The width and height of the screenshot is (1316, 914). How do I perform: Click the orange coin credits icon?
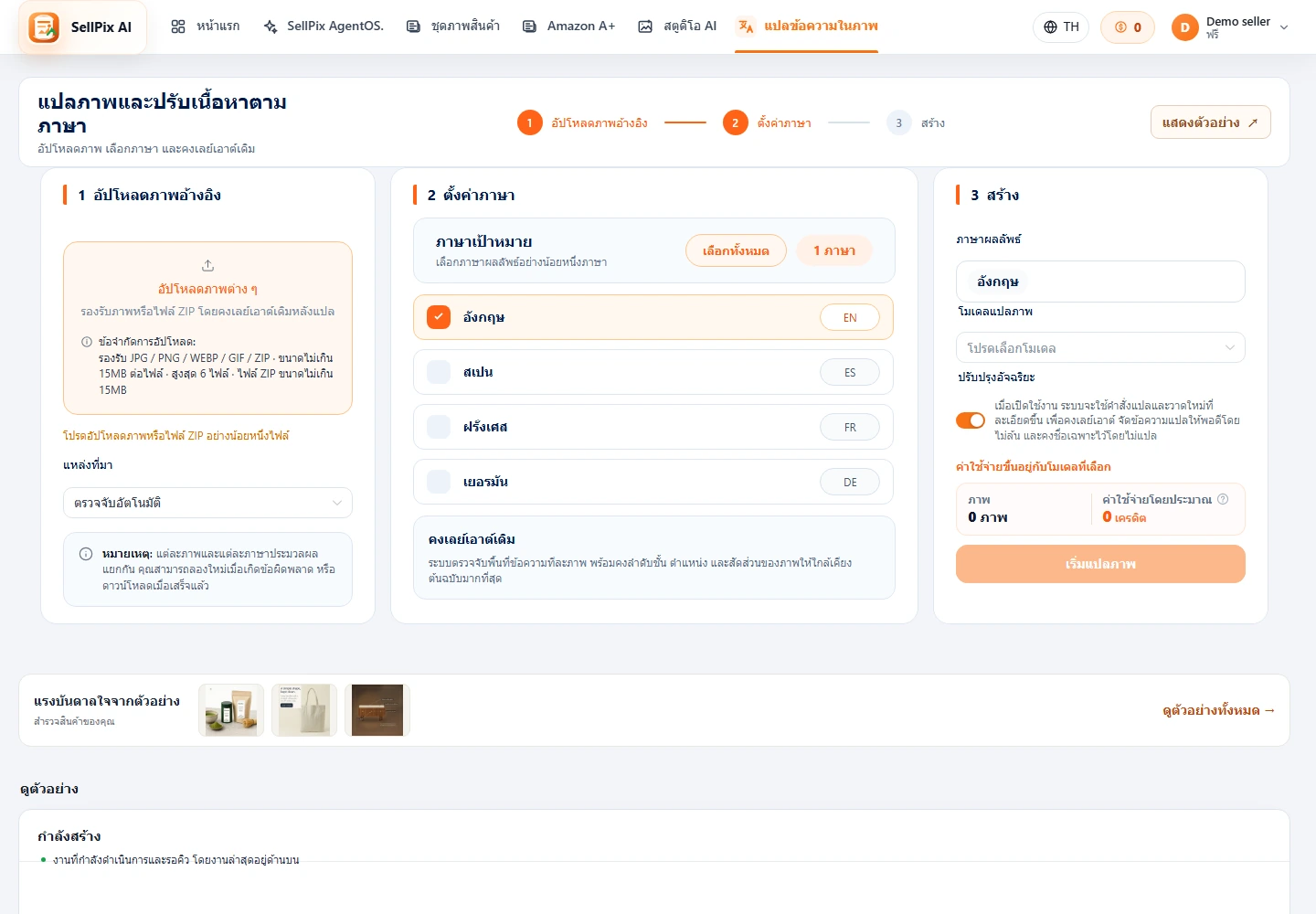pos(1120,27)
